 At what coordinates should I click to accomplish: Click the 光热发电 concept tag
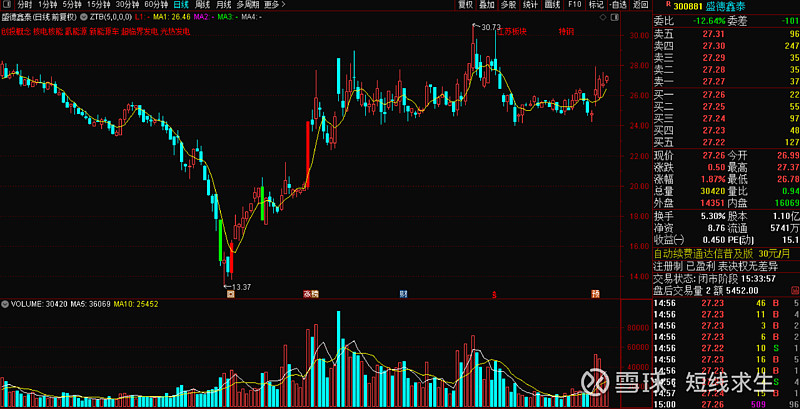point(175,32)
